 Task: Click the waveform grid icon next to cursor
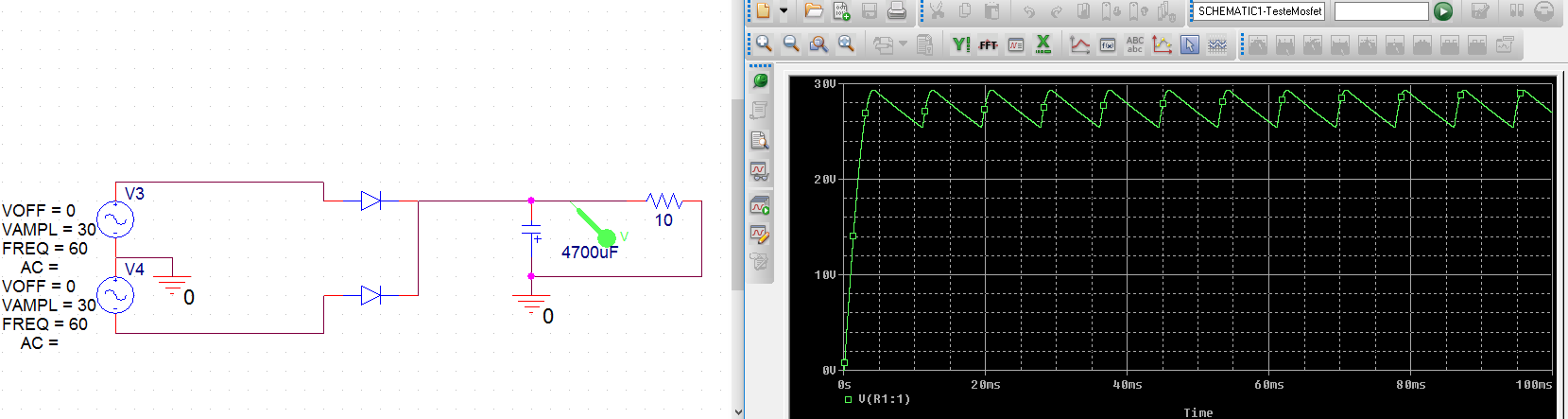pos(1217,44)
